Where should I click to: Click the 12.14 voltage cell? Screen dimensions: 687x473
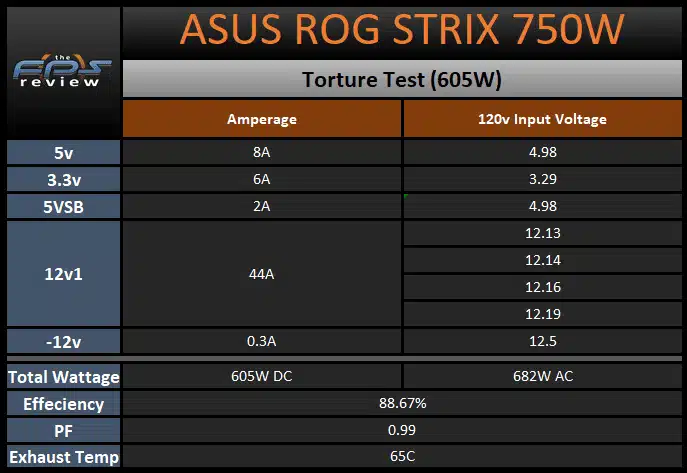point(542,260)
